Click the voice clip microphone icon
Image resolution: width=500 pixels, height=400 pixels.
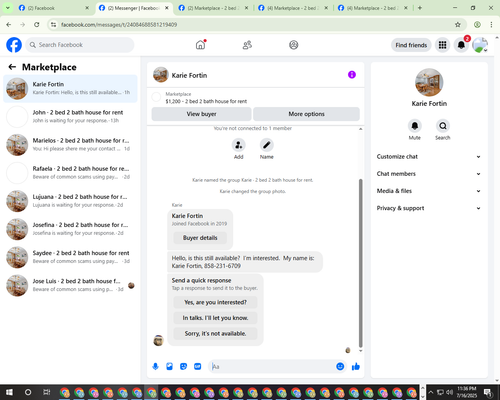point(155,367)
